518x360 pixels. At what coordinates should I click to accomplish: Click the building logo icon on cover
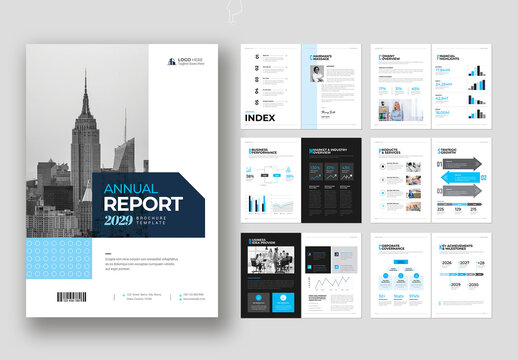pyautogui.click(x=171, y=62)
